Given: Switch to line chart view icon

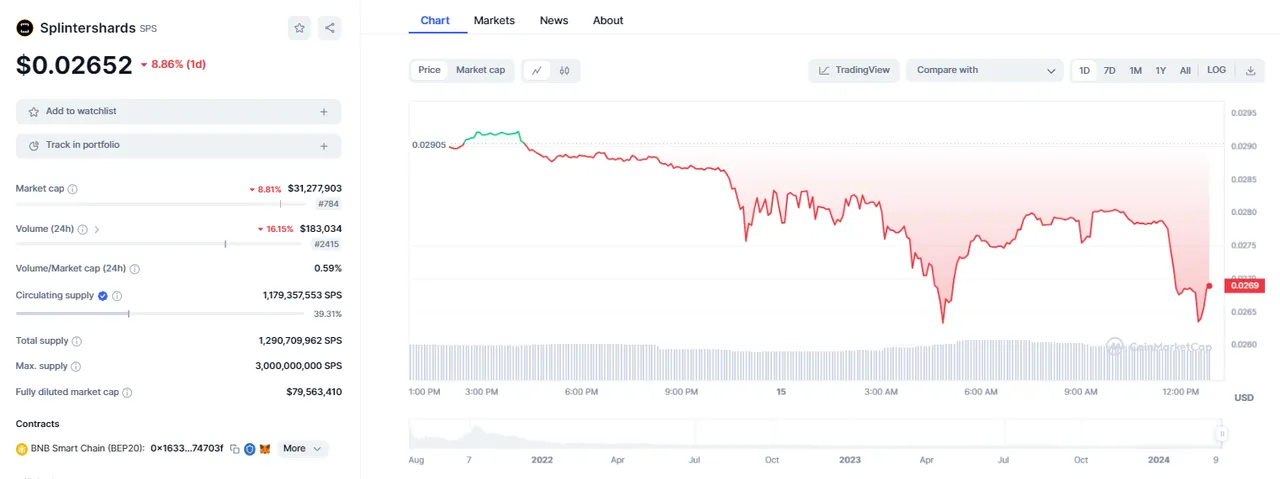Looking at the screenshot, I should tap(537, 70).
